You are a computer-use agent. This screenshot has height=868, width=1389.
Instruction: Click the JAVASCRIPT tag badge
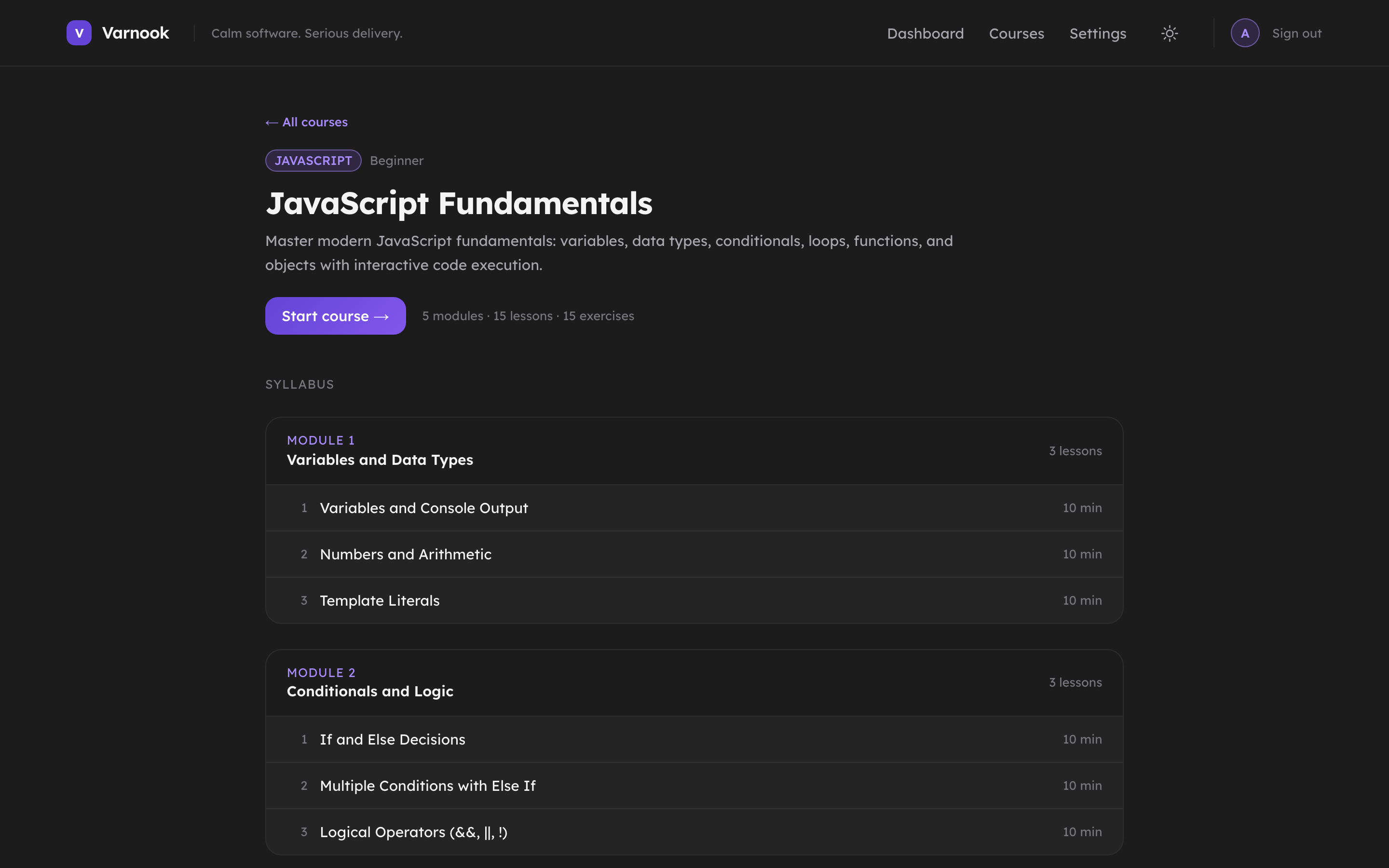(x=313, y=161)
